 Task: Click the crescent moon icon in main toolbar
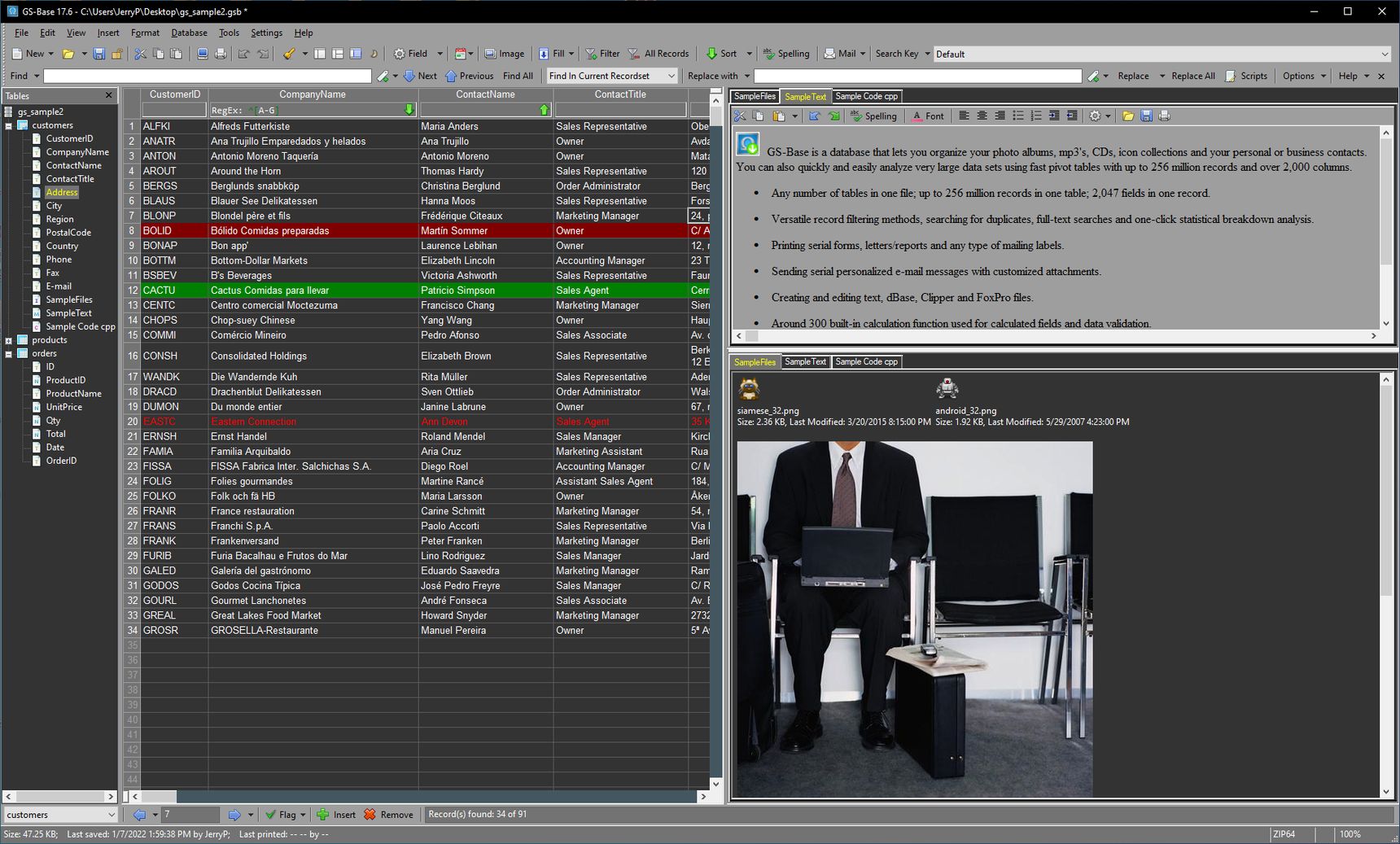pyautogui.click(x=374, y=54)
